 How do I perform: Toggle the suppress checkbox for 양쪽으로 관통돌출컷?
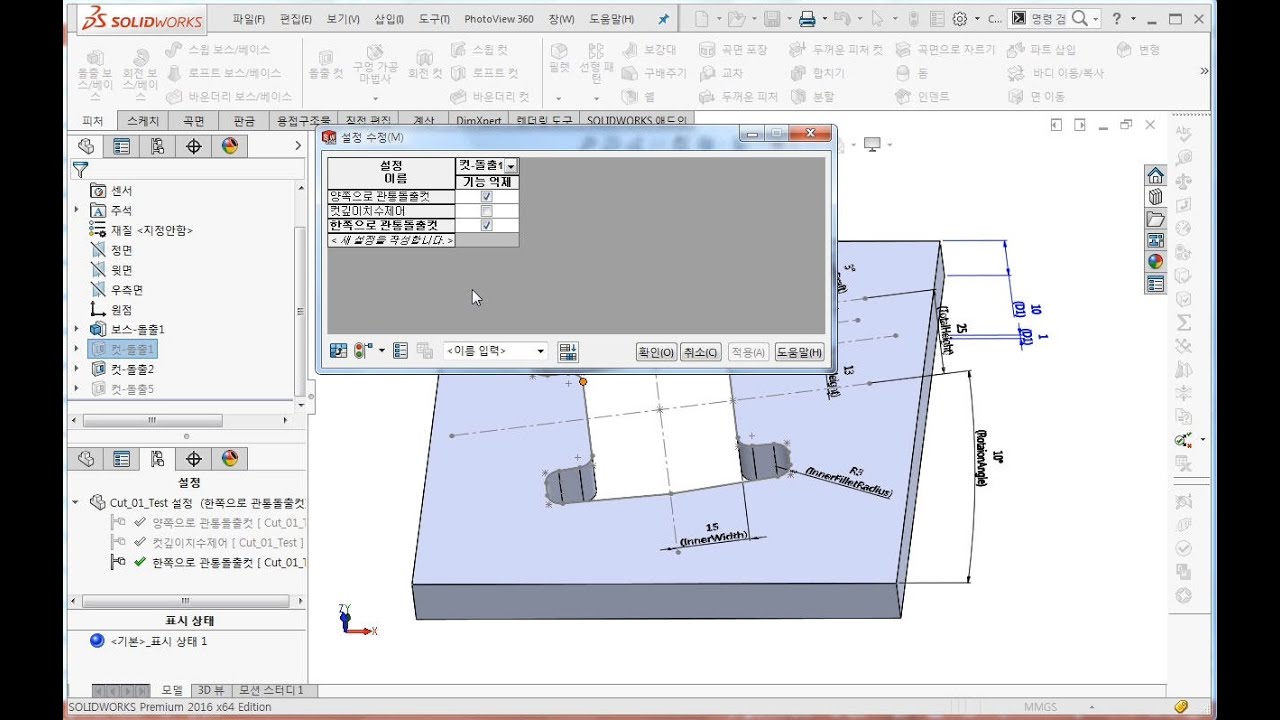[487, 197]
